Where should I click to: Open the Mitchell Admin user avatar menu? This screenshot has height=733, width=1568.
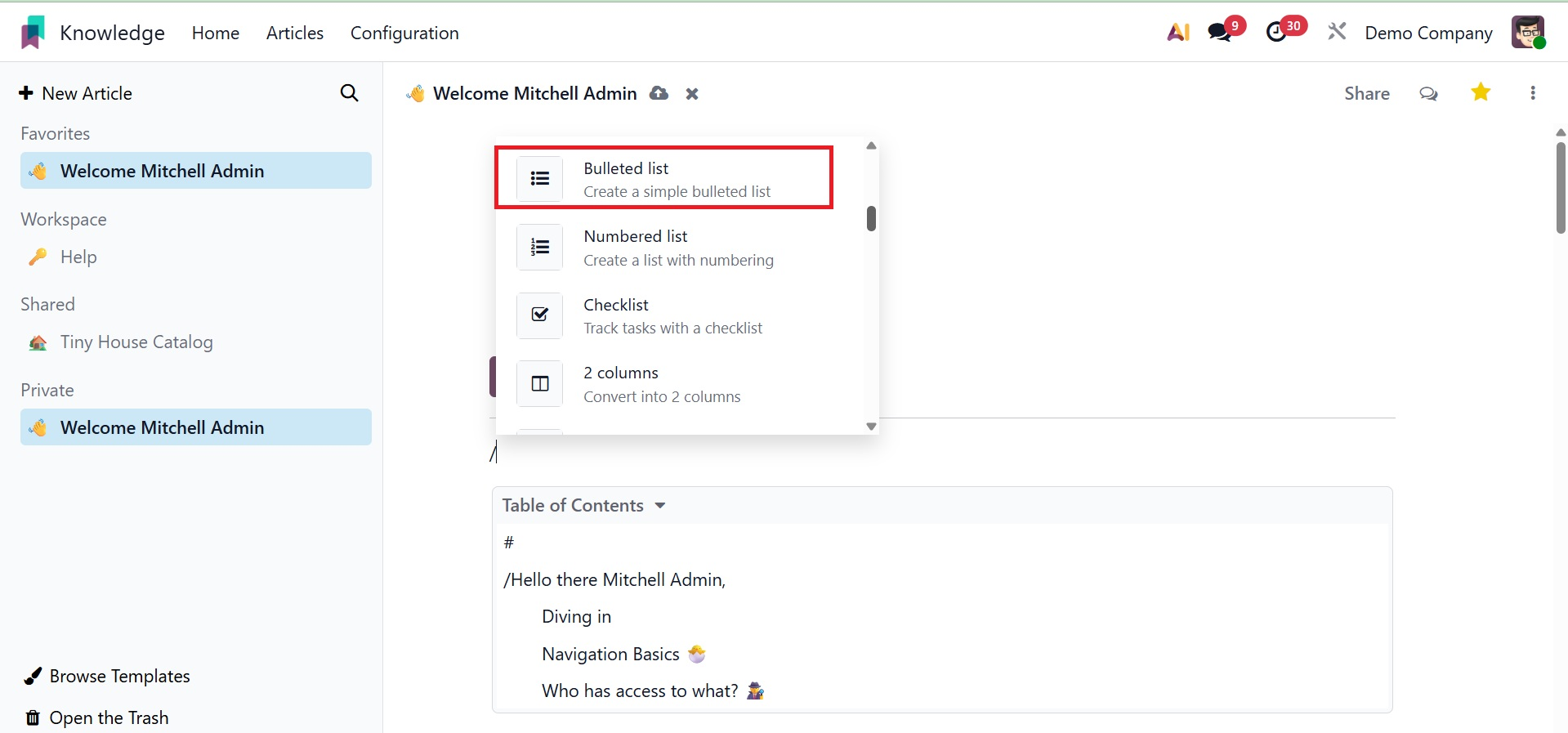pos(1527,33)
